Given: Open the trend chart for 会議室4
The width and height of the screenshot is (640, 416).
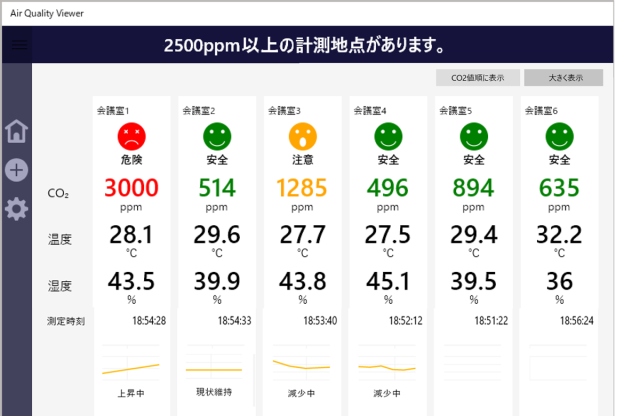Looking at the screenshot, I should pyautogui.click(x=387, y=363).
